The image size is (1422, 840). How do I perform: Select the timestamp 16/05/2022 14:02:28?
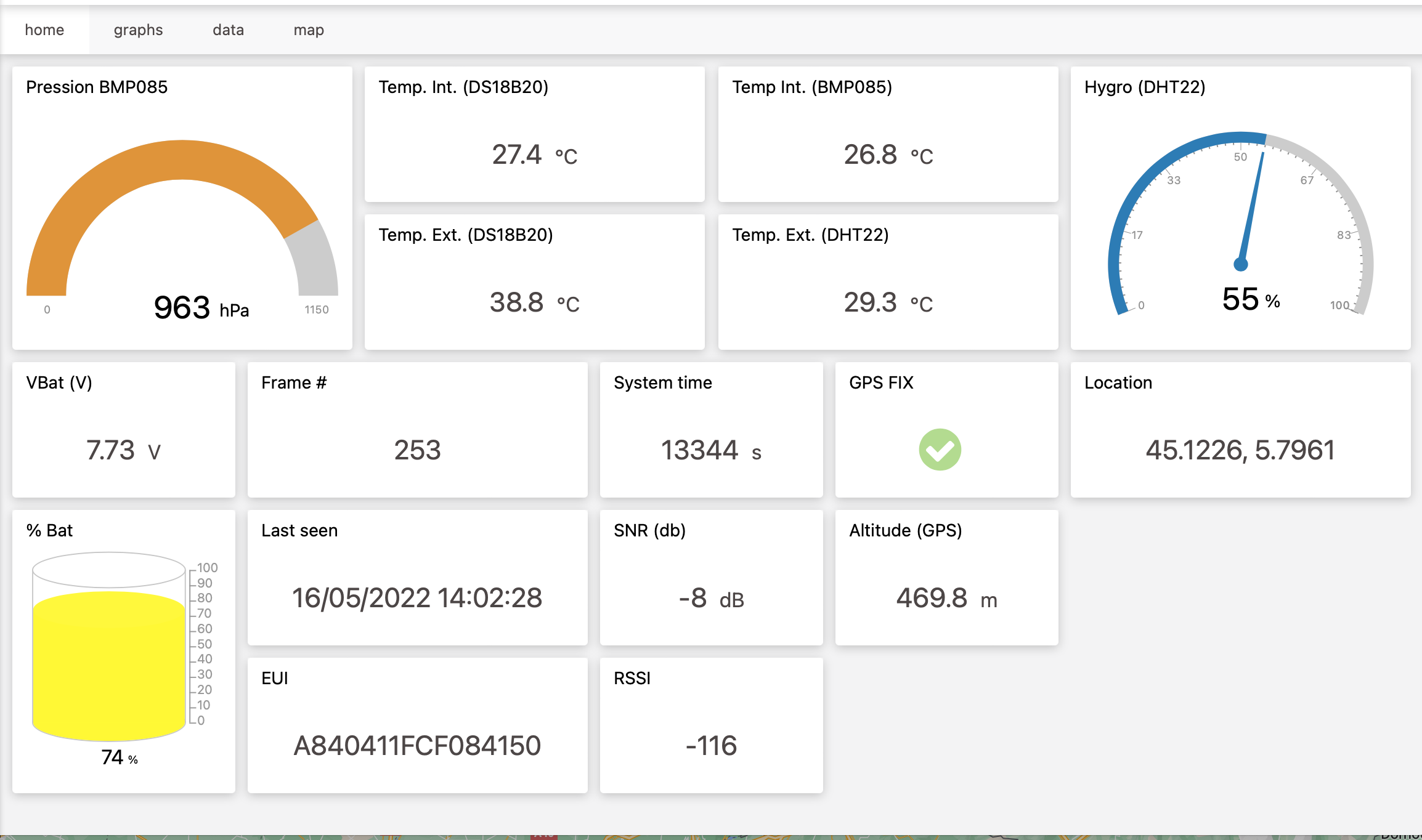pos(417,598)
